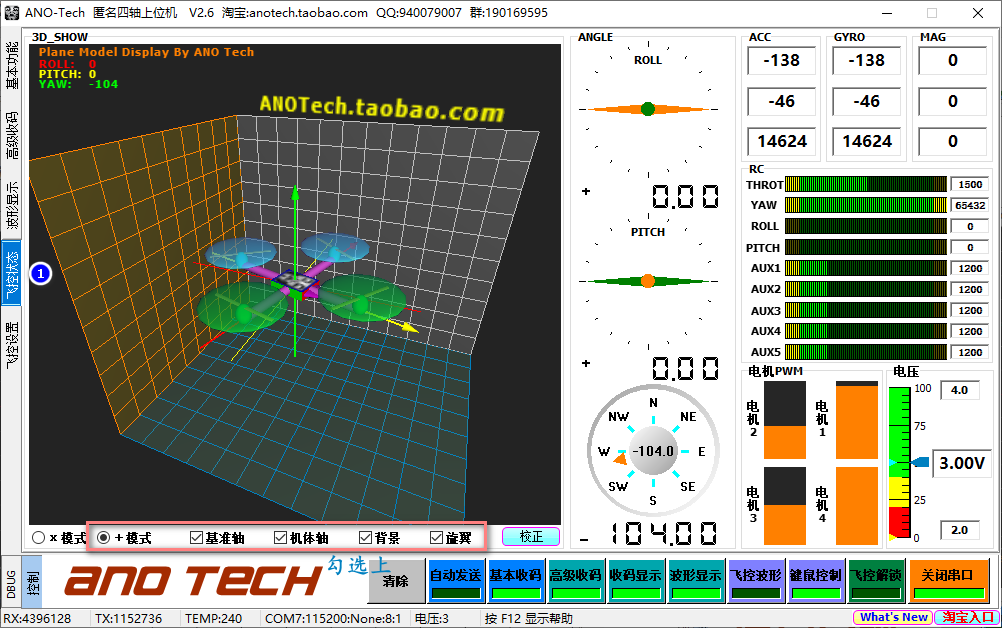Toggle the 基本收码 button

tap(516, 581)
